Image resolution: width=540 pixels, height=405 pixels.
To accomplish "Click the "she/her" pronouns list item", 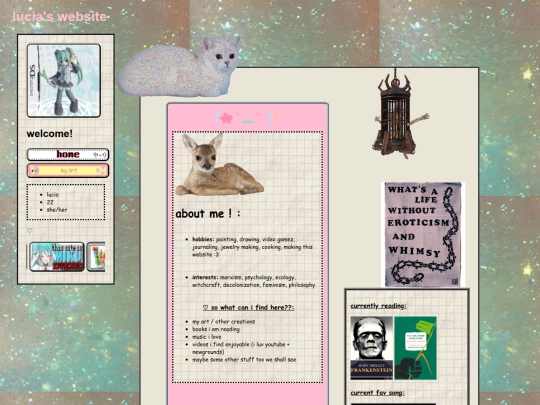I will [x=57, y=210].
